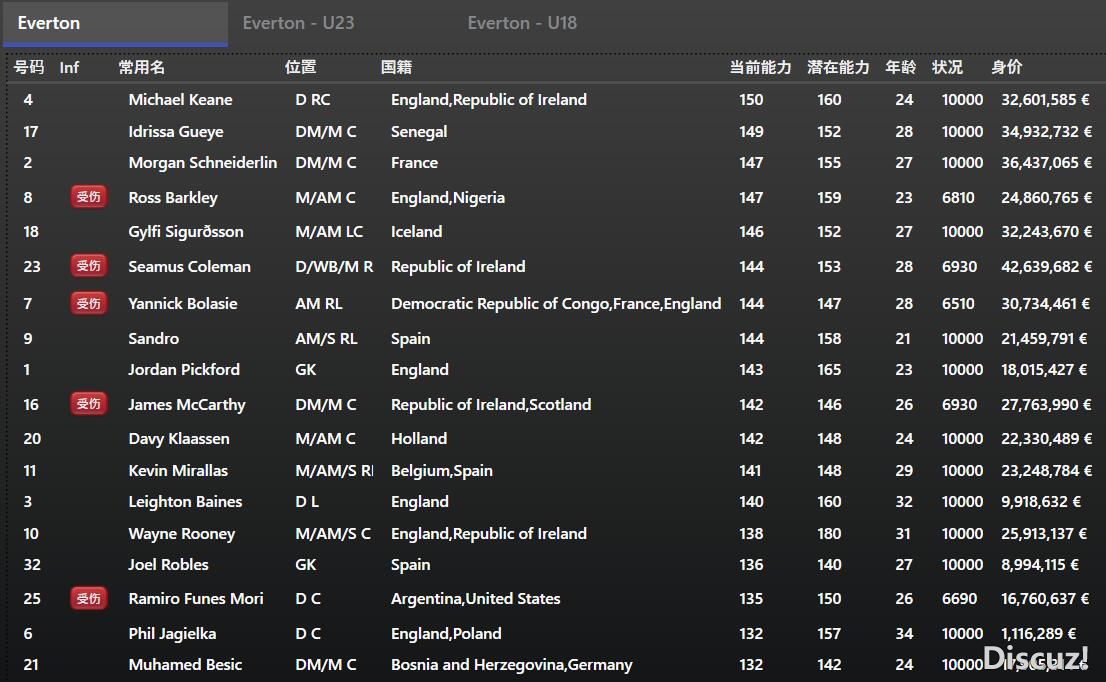Viewport: 1106px width, 682px height.
Task: Click the nationality Argentina,United States
Action: (475, 599)
